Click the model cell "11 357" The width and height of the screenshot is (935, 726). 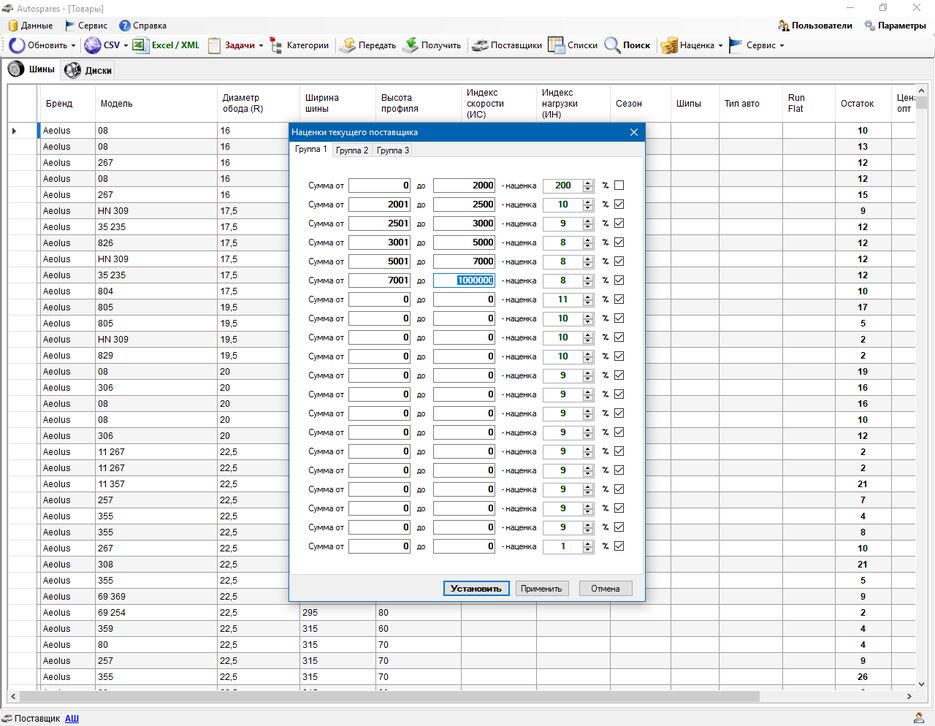156,484
